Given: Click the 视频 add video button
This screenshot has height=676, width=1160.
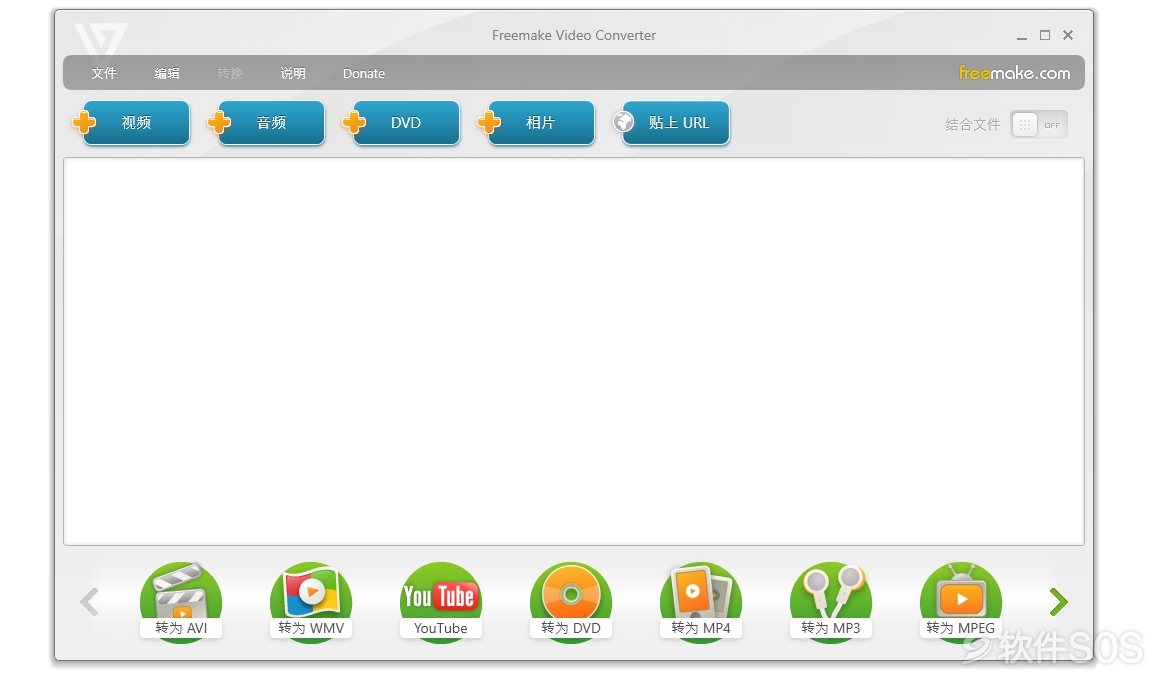Looking at the screenshot, I should click(131, 123).
